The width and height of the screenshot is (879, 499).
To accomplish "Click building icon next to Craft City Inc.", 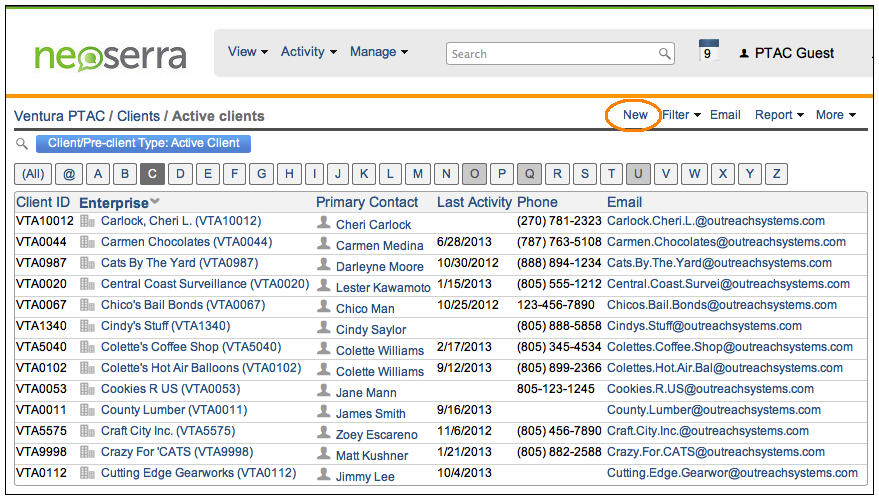I will tap(88, 432).
